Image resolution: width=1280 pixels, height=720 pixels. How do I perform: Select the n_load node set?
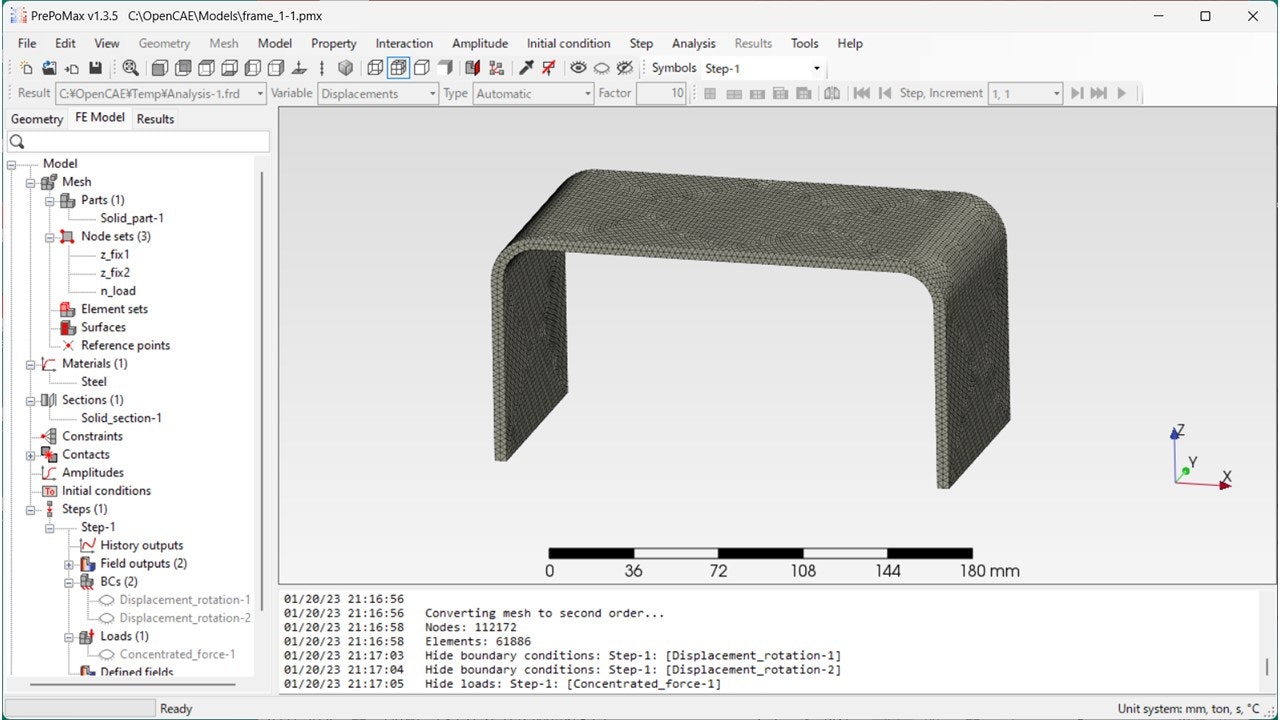118,291
